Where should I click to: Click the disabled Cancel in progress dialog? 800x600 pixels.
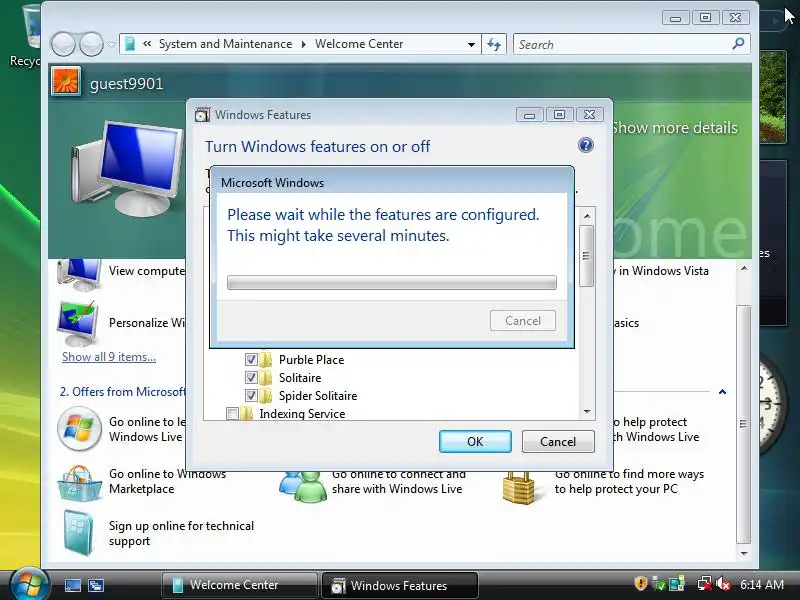point(523,320)
